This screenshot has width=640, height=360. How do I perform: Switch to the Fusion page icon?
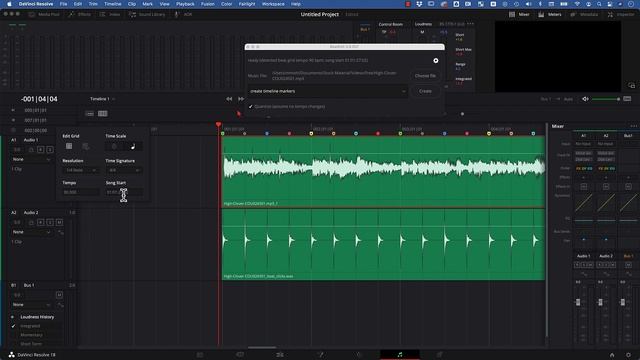click(320, 355)
